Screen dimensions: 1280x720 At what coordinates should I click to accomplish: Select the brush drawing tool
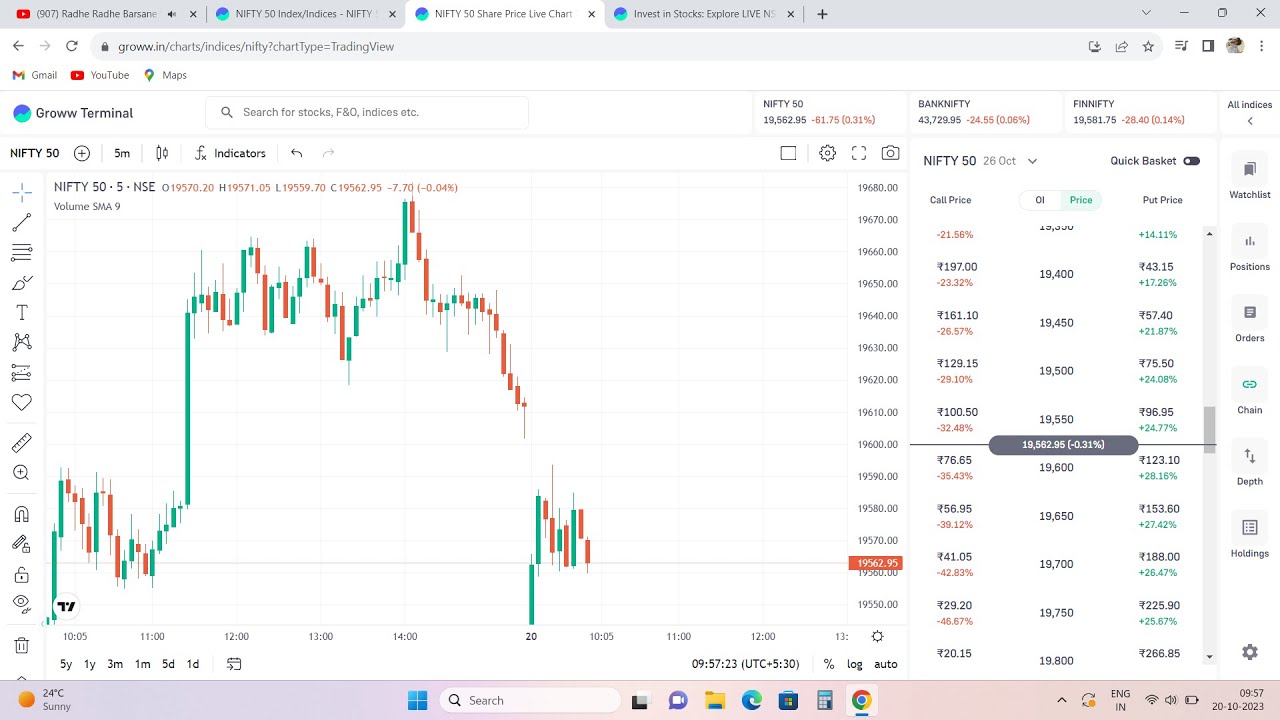point(22,283)
